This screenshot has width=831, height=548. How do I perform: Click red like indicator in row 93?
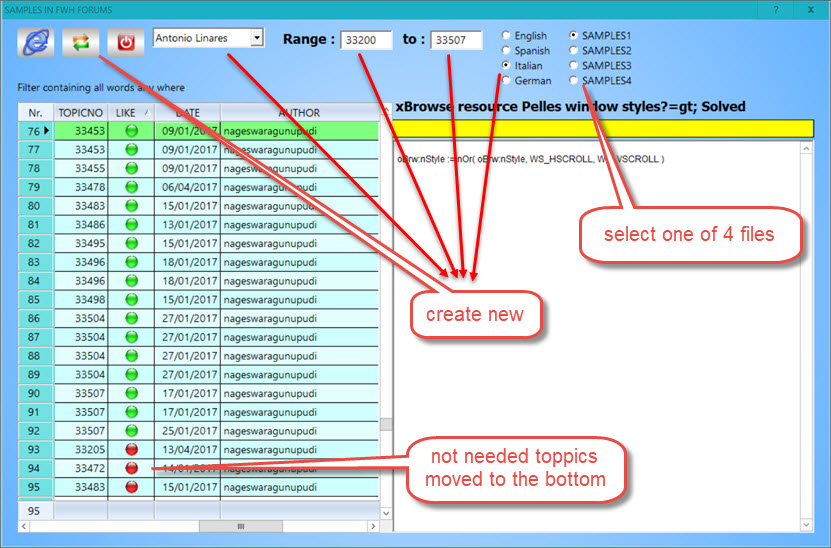131,449
